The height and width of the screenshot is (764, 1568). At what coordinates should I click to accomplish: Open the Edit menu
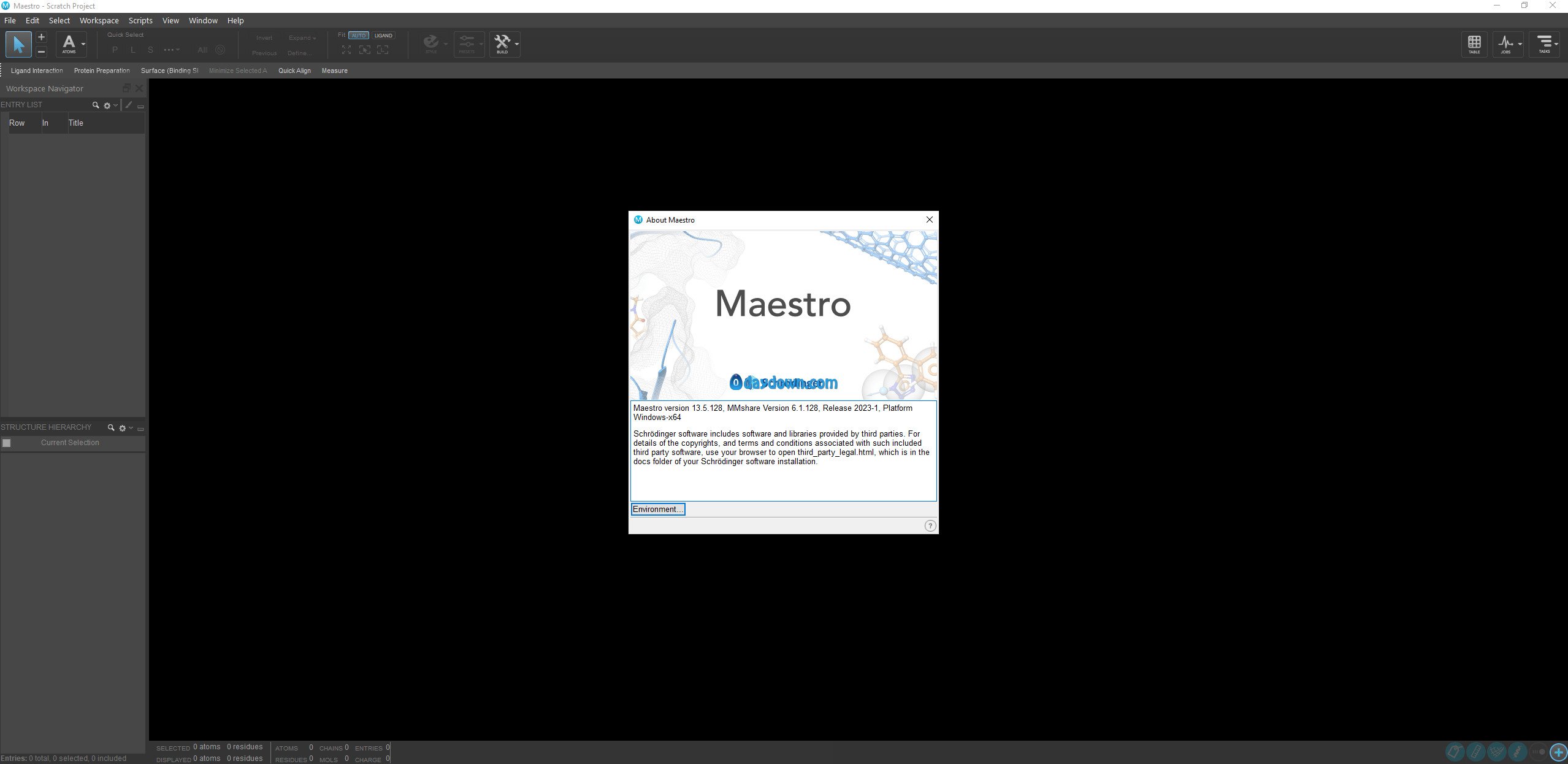click(33, 20)
